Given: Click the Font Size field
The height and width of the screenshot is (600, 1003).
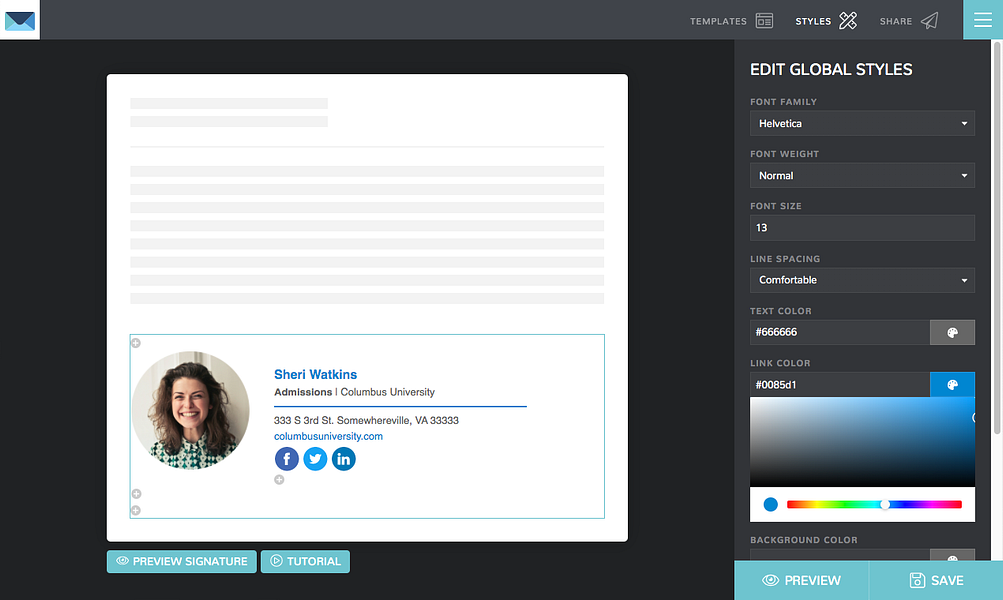Looking at the screenshot, I should click(x=862, y=228).
